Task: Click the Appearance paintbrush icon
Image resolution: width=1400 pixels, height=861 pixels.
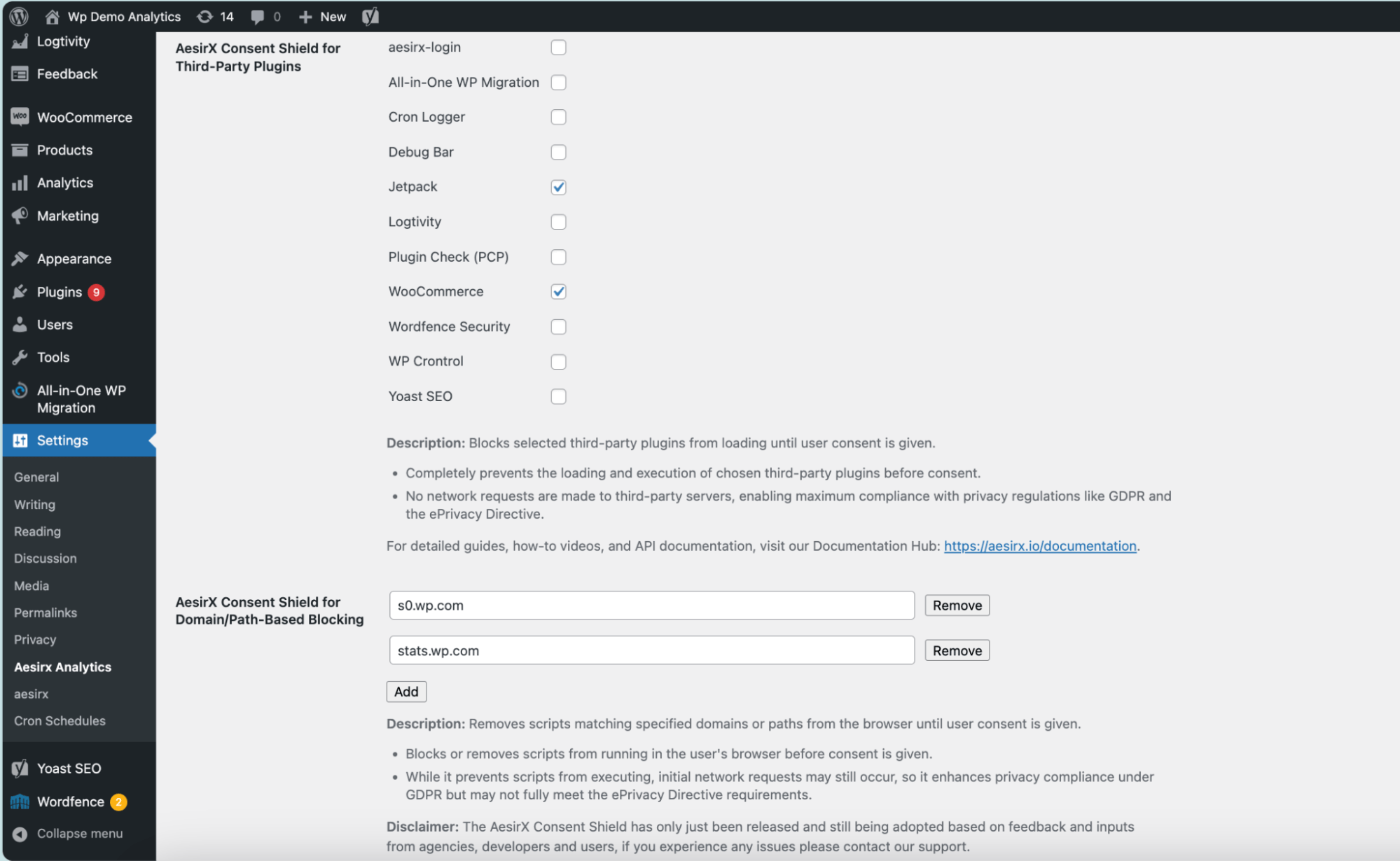Action: 20,258
